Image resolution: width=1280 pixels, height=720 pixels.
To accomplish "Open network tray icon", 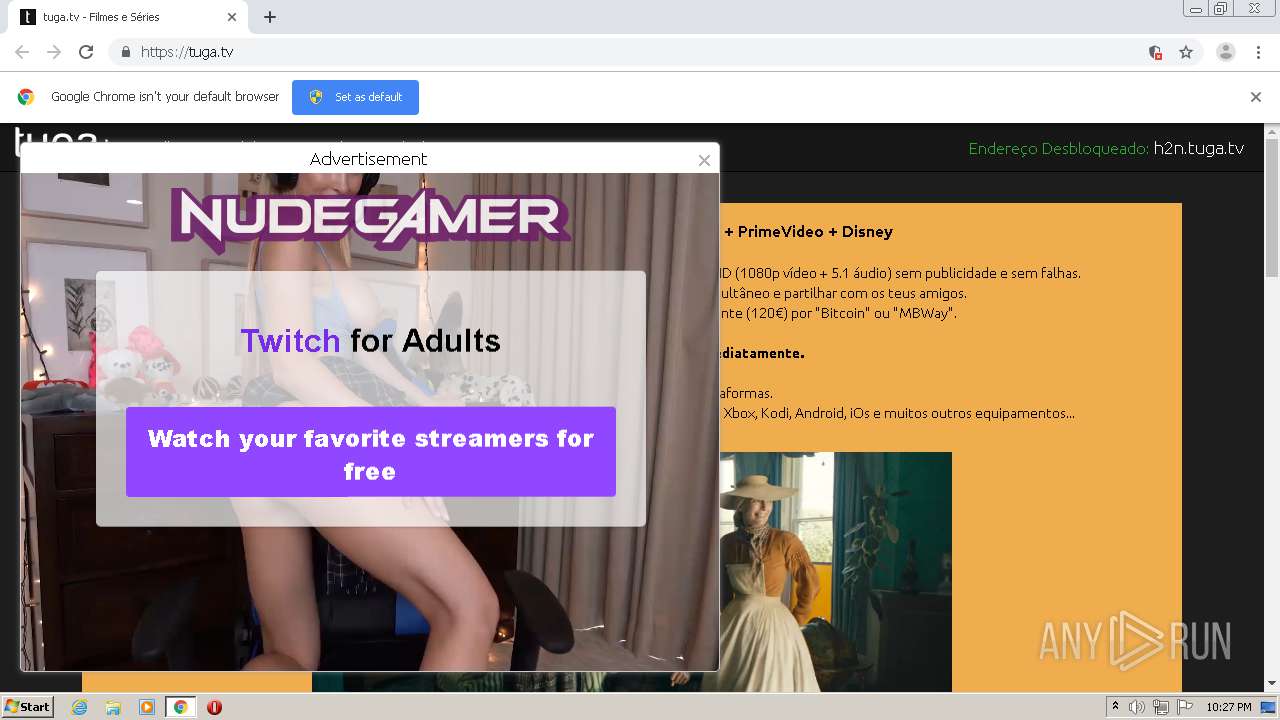I will [x=1161, y=707].
